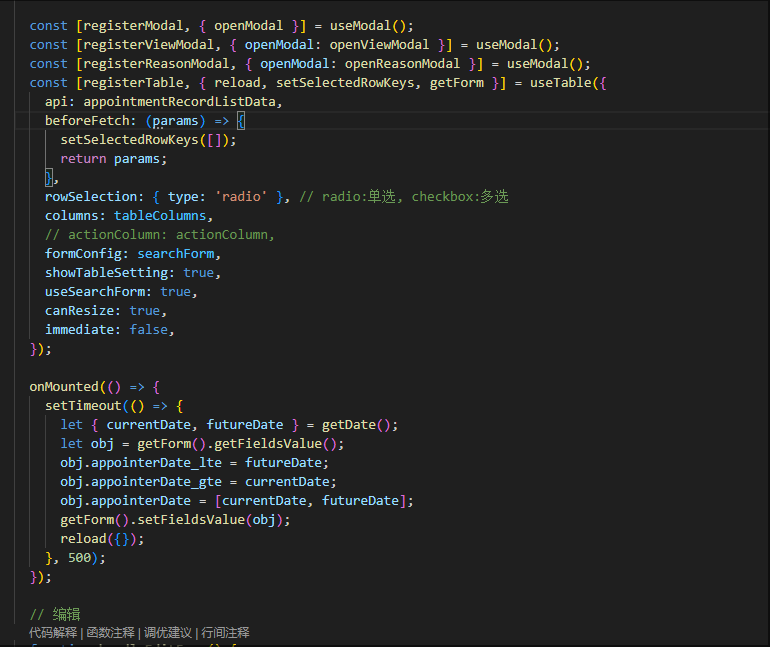This screenshot has width=770, height=647.
Task: Click the commented-out 'actionColumn' line
Action: (160, 235)
